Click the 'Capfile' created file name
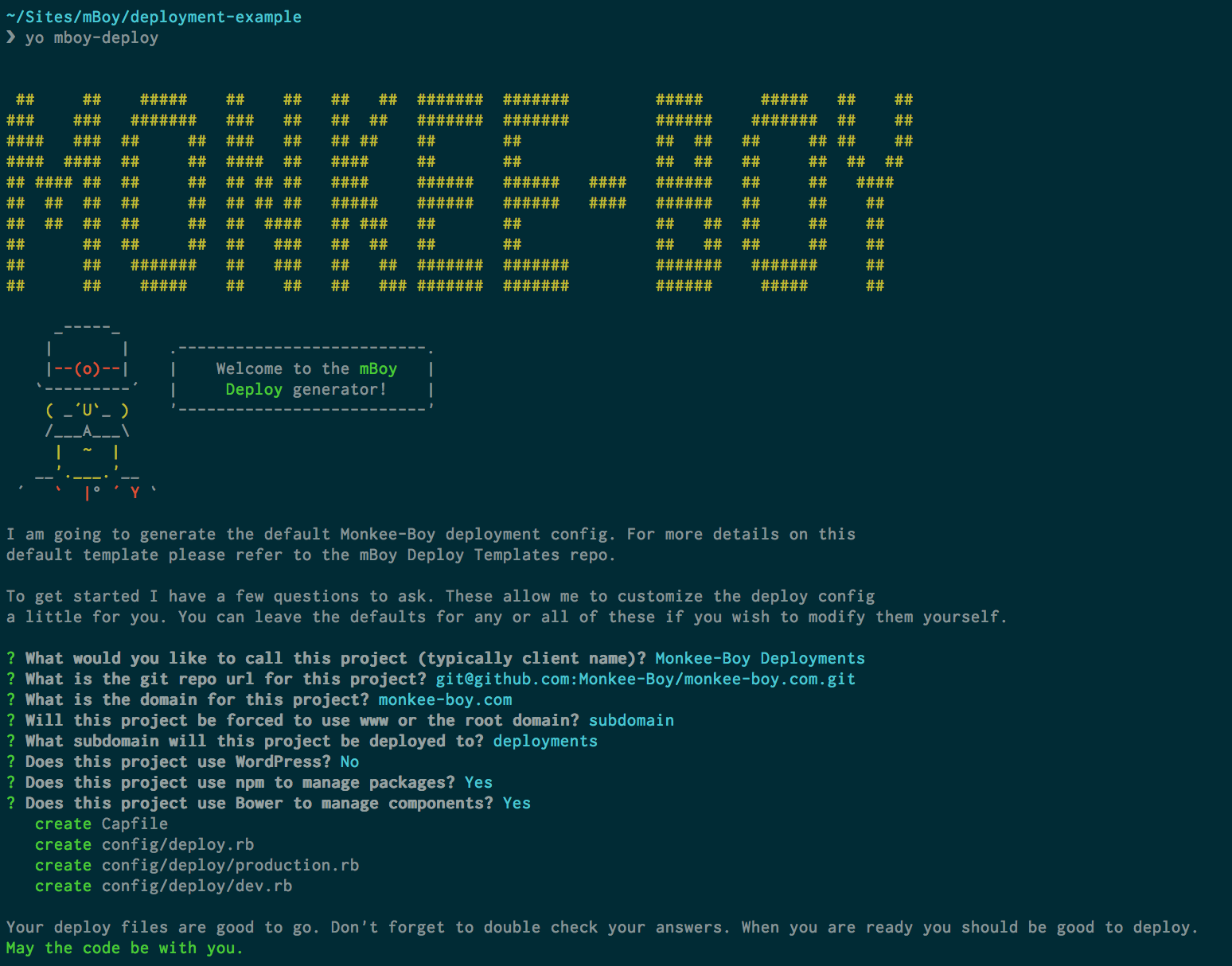The image size is (1232, 966). [x=135, y=824]
